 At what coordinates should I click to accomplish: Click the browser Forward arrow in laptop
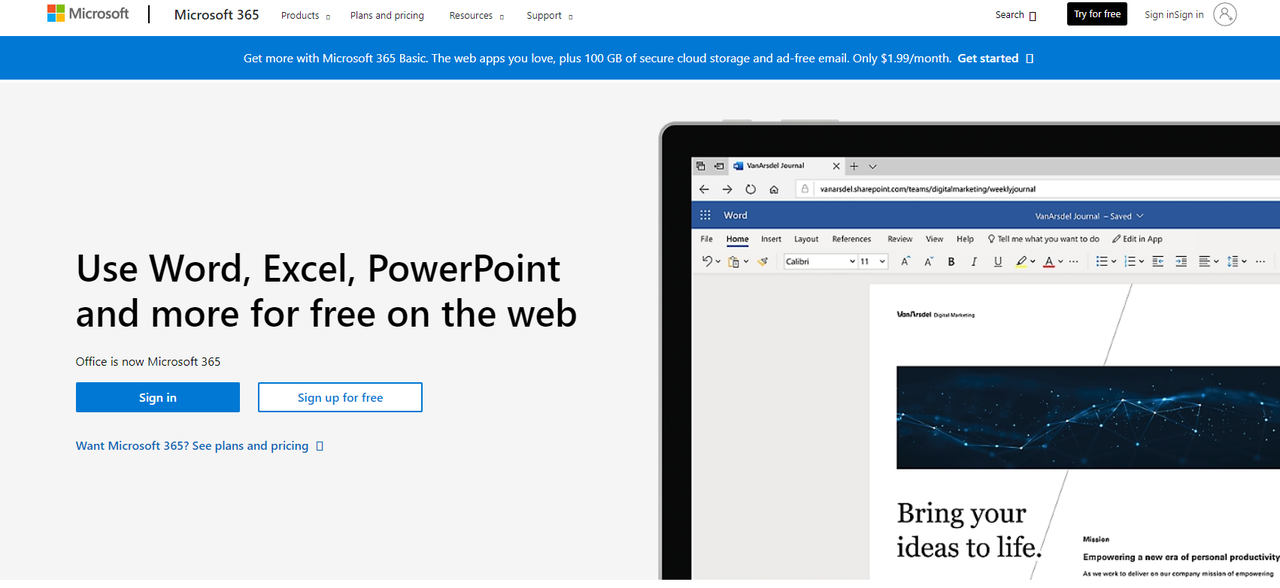point(727,189)
